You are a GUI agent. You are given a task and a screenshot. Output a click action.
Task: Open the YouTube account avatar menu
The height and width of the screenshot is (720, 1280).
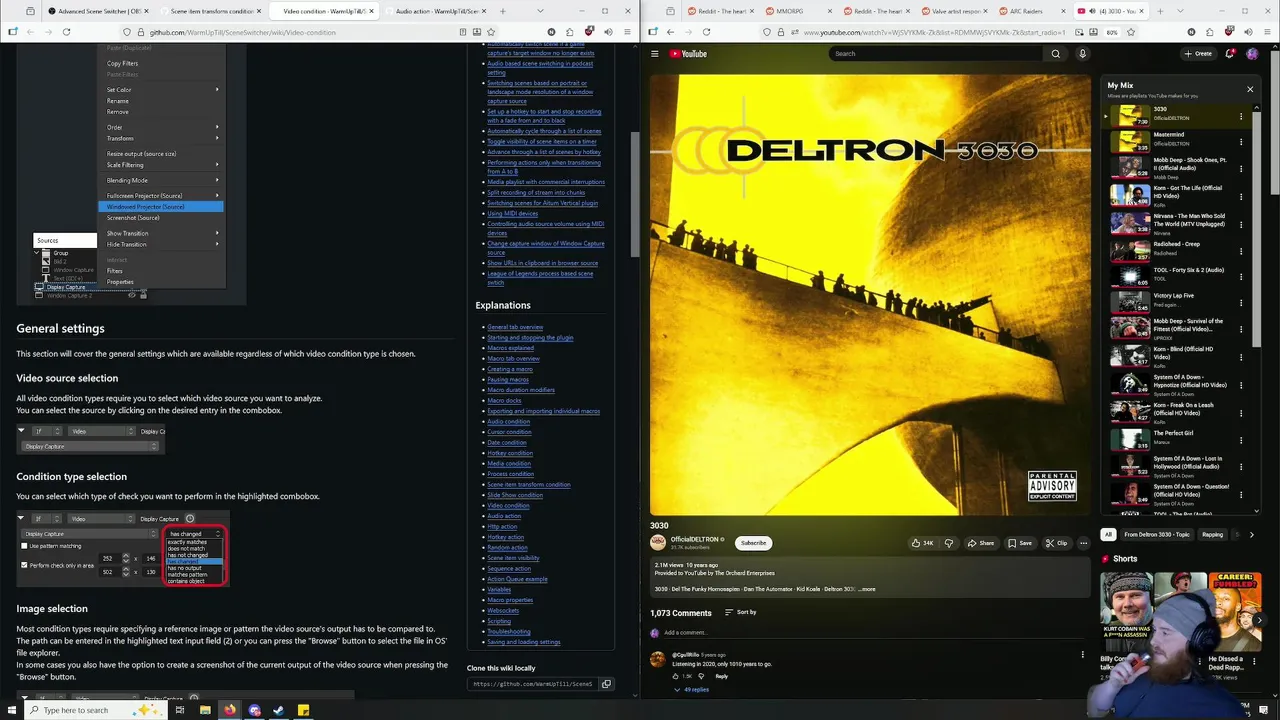pos(1252,54)
